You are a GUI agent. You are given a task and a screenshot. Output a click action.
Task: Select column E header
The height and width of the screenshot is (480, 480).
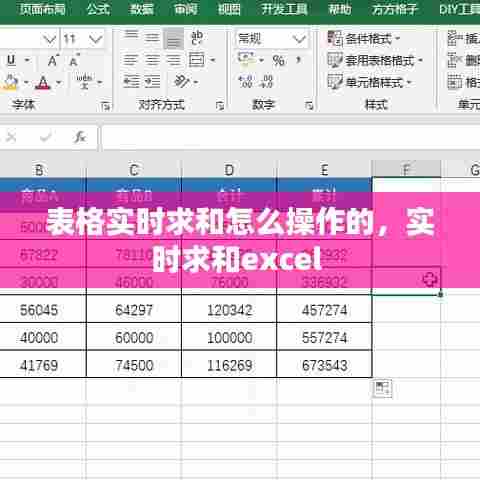(x=324, y=170)
